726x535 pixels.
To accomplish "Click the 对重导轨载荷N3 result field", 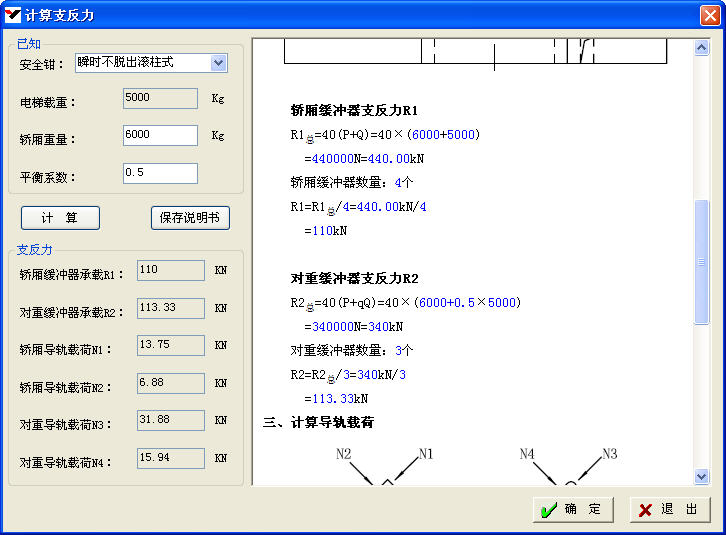I will pos(170,420).
